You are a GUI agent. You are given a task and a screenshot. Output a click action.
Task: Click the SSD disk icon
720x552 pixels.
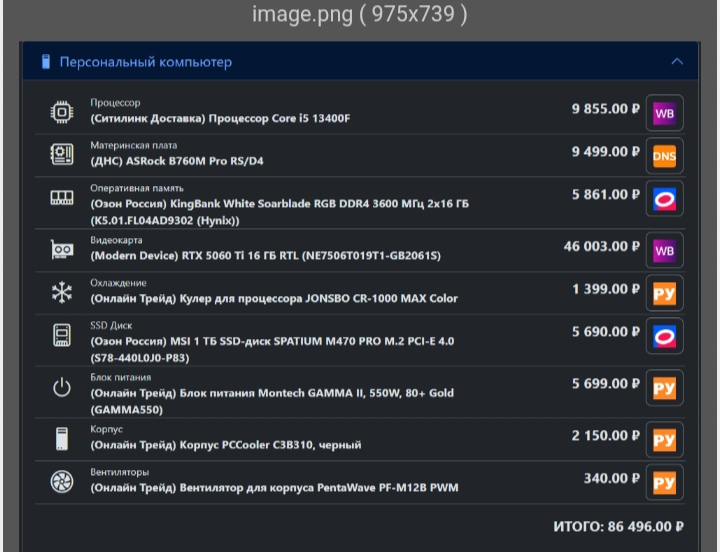62,335
